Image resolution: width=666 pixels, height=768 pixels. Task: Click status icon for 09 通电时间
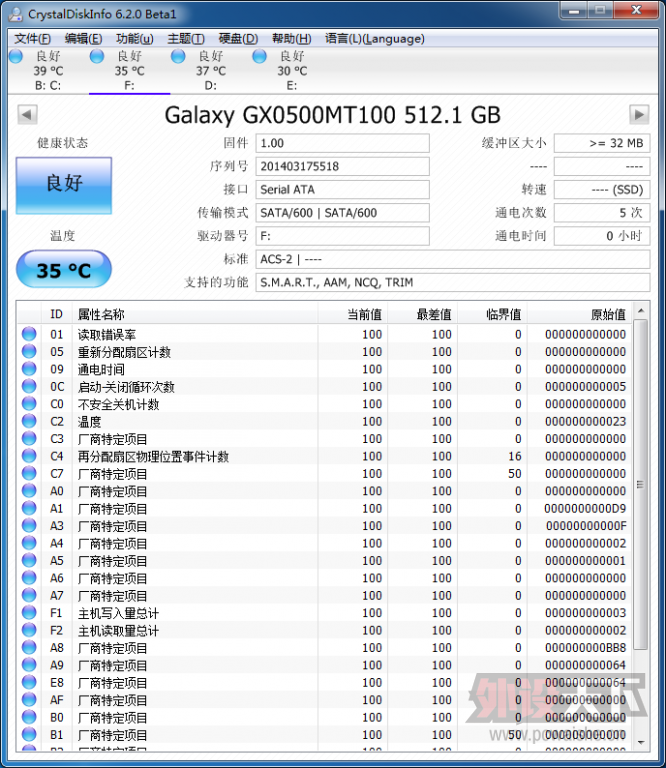tap(29, 368)
